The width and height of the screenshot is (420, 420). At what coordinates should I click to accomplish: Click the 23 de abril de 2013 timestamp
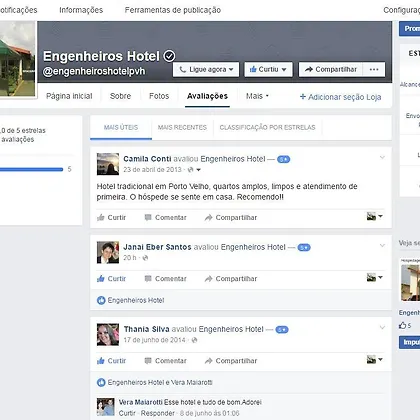tap(152, 170)
